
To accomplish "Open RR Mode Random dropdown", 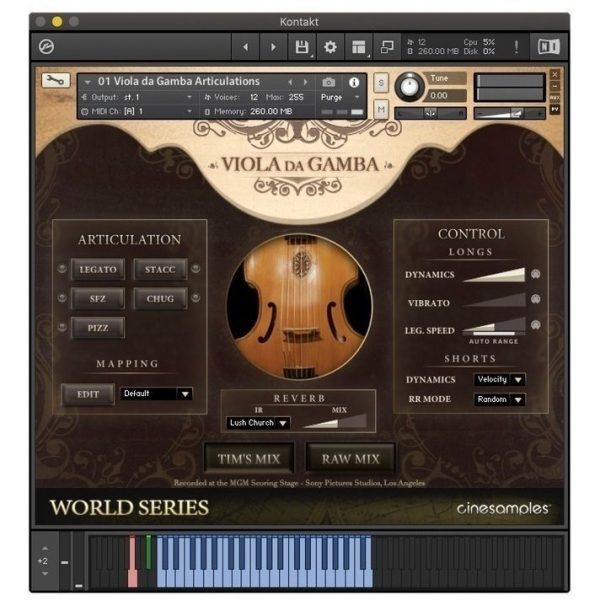I will pos(499,399).
